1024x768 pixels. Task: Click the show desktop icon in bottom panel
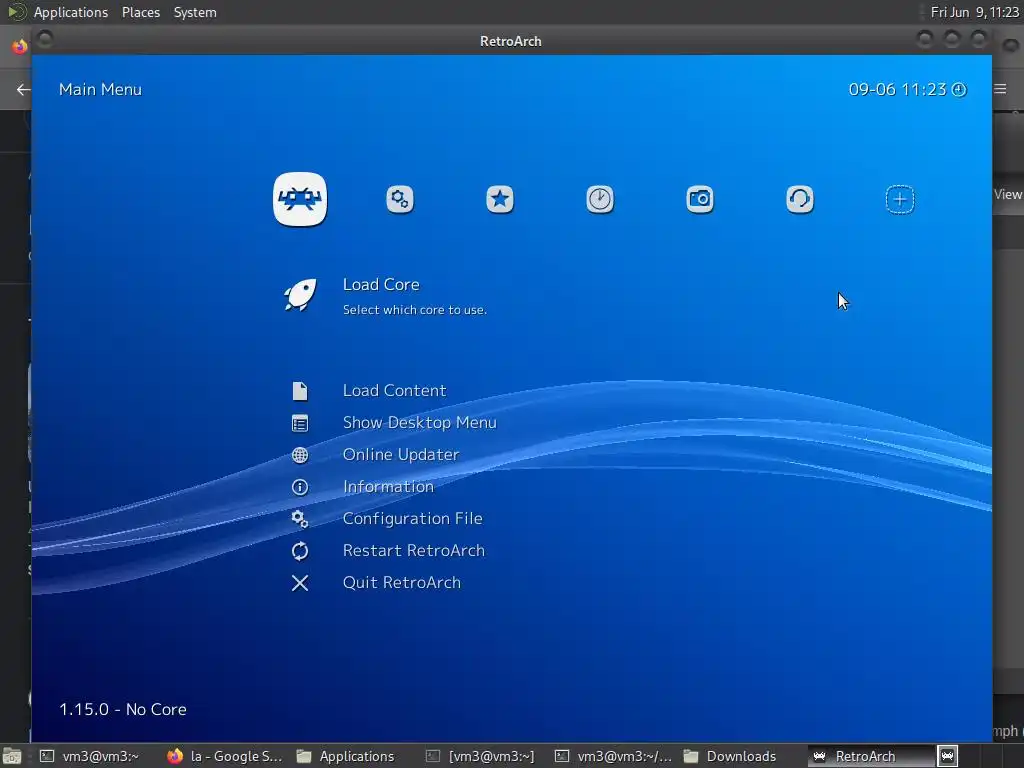coord(12,757)
